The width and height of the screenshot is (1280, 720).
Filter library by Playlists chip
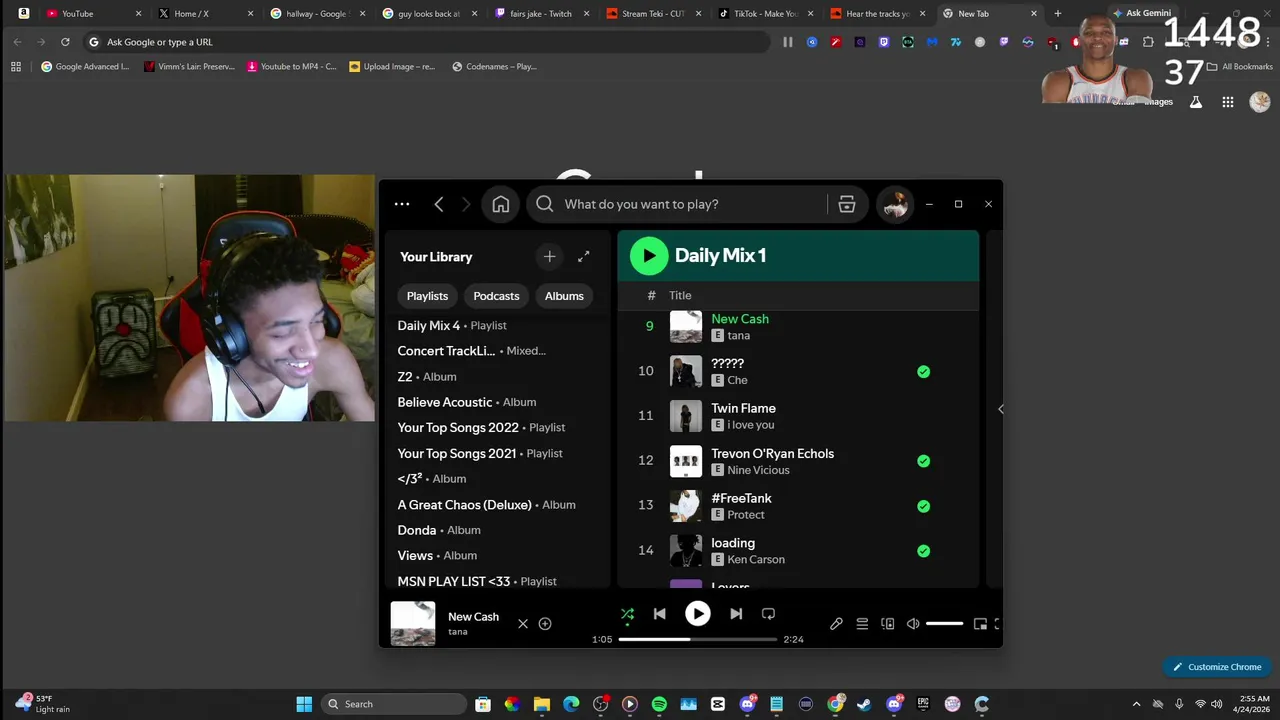pos(427,296)
